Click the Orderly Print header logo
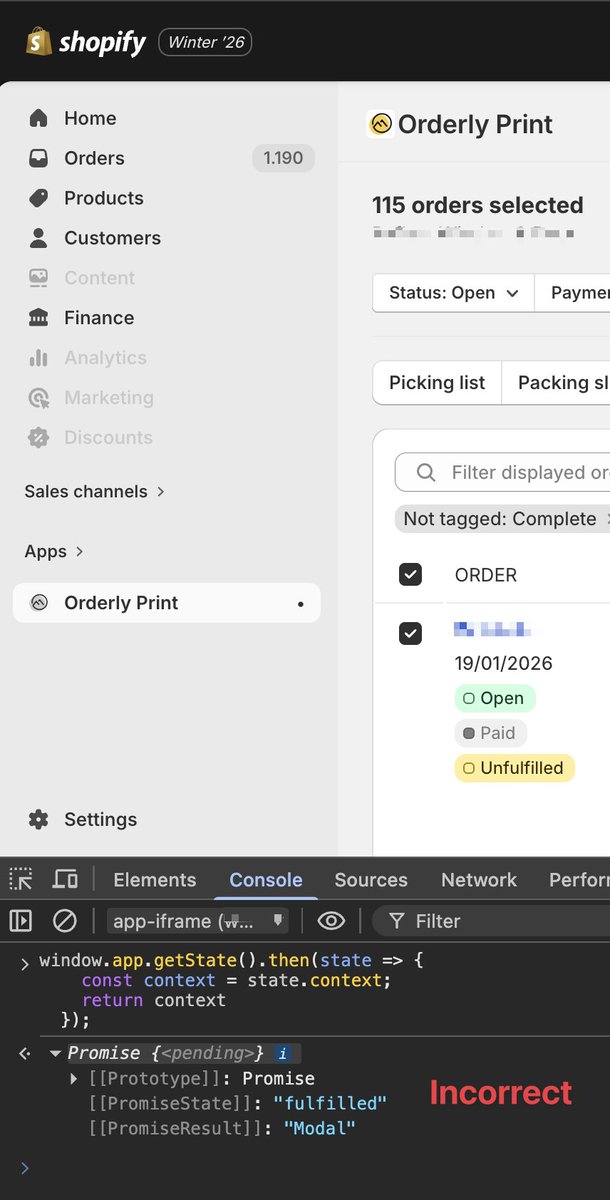The width and height of the screenshot is (610, 1200). click(x=380, y=124)
